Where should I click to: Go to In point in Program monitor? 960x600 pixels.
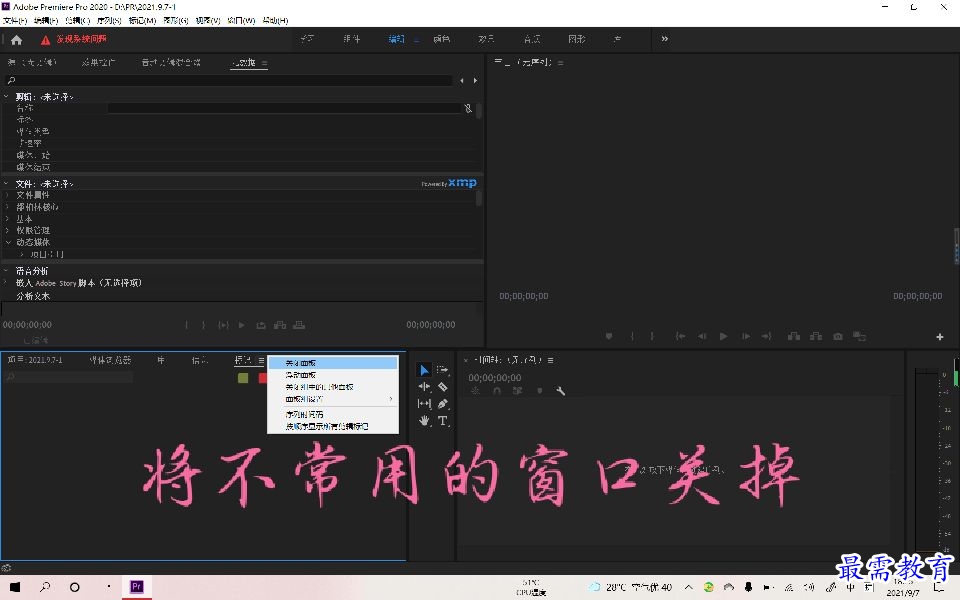[680, 336]
